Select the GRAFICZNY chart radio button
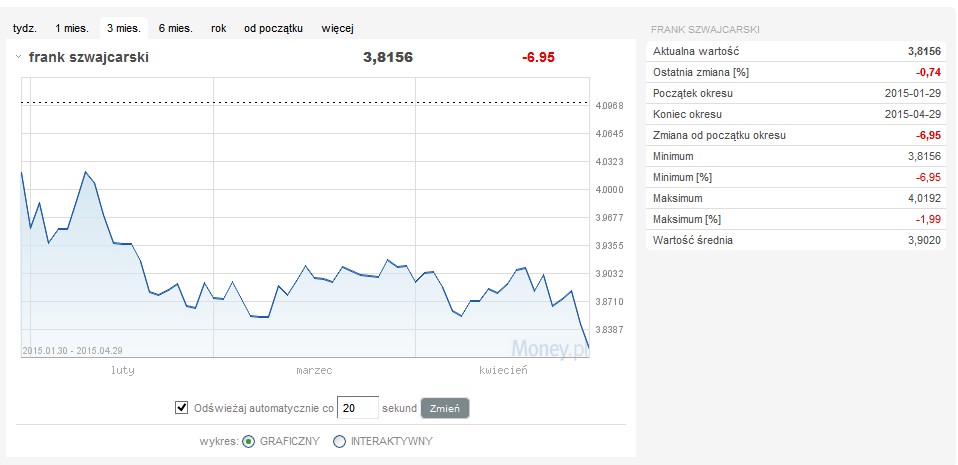This screenshot has width=958, height=465. click(248, 441)
